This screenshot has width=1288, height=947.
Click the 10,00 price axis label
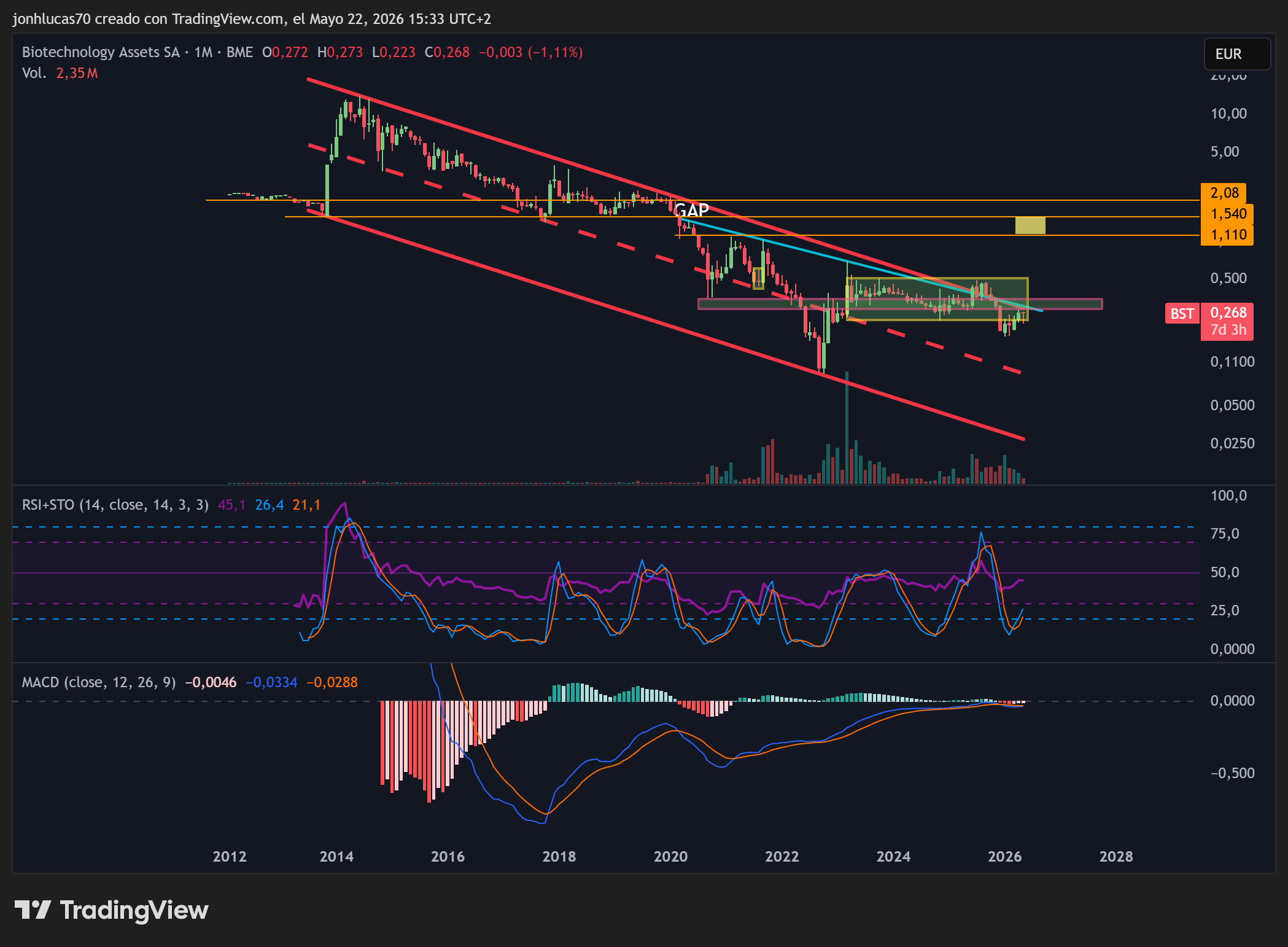click(x=1228, y=114)
